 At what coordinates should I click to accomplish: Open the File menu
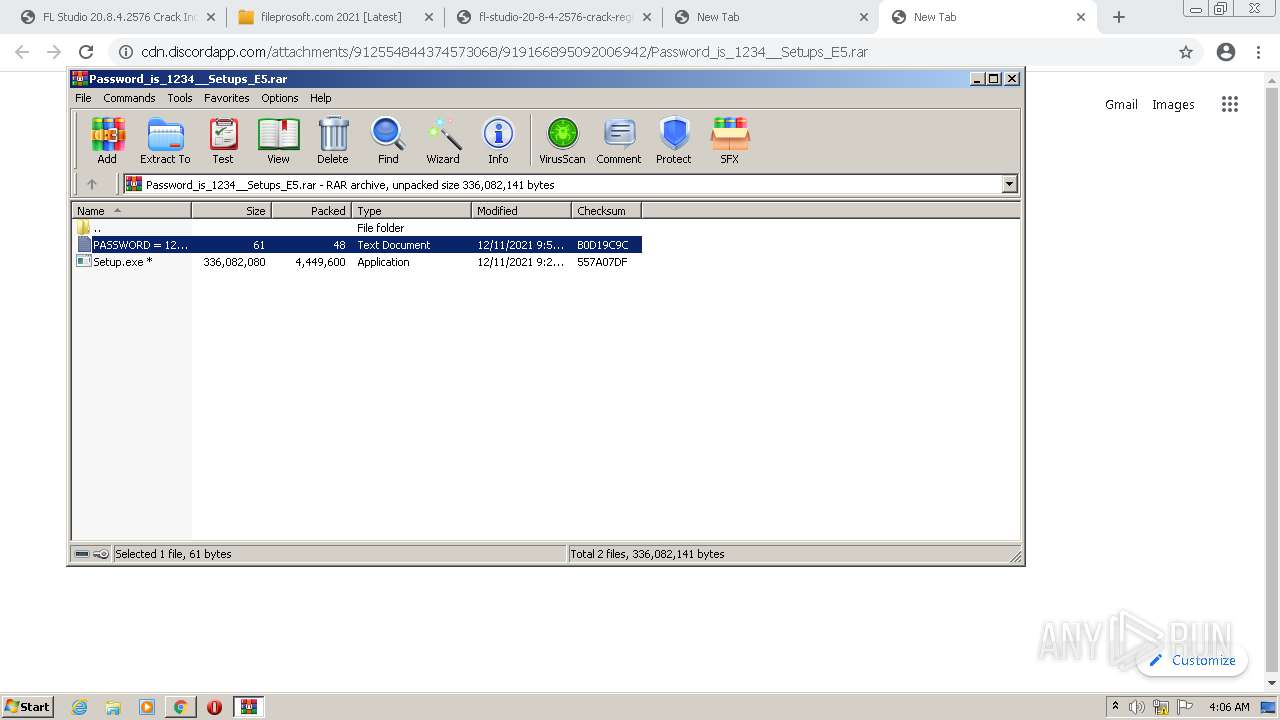point(83,98)
